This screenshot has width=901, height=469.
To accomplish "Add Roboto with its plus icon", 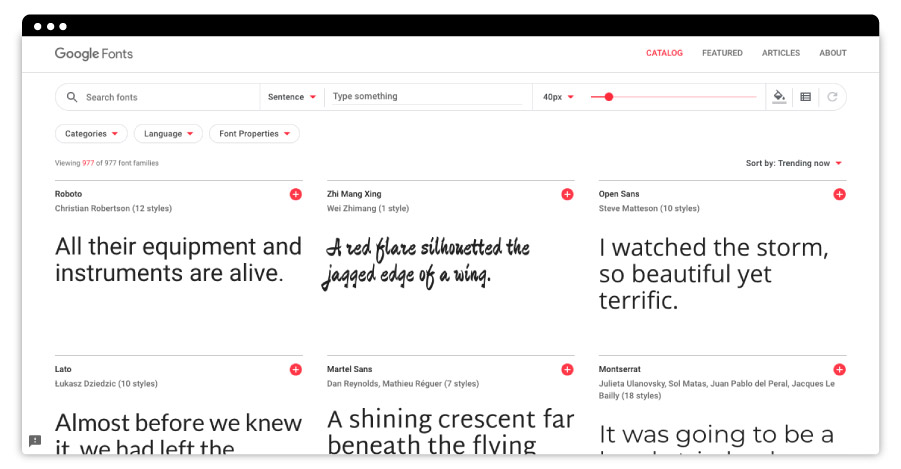I will [295, 194].
